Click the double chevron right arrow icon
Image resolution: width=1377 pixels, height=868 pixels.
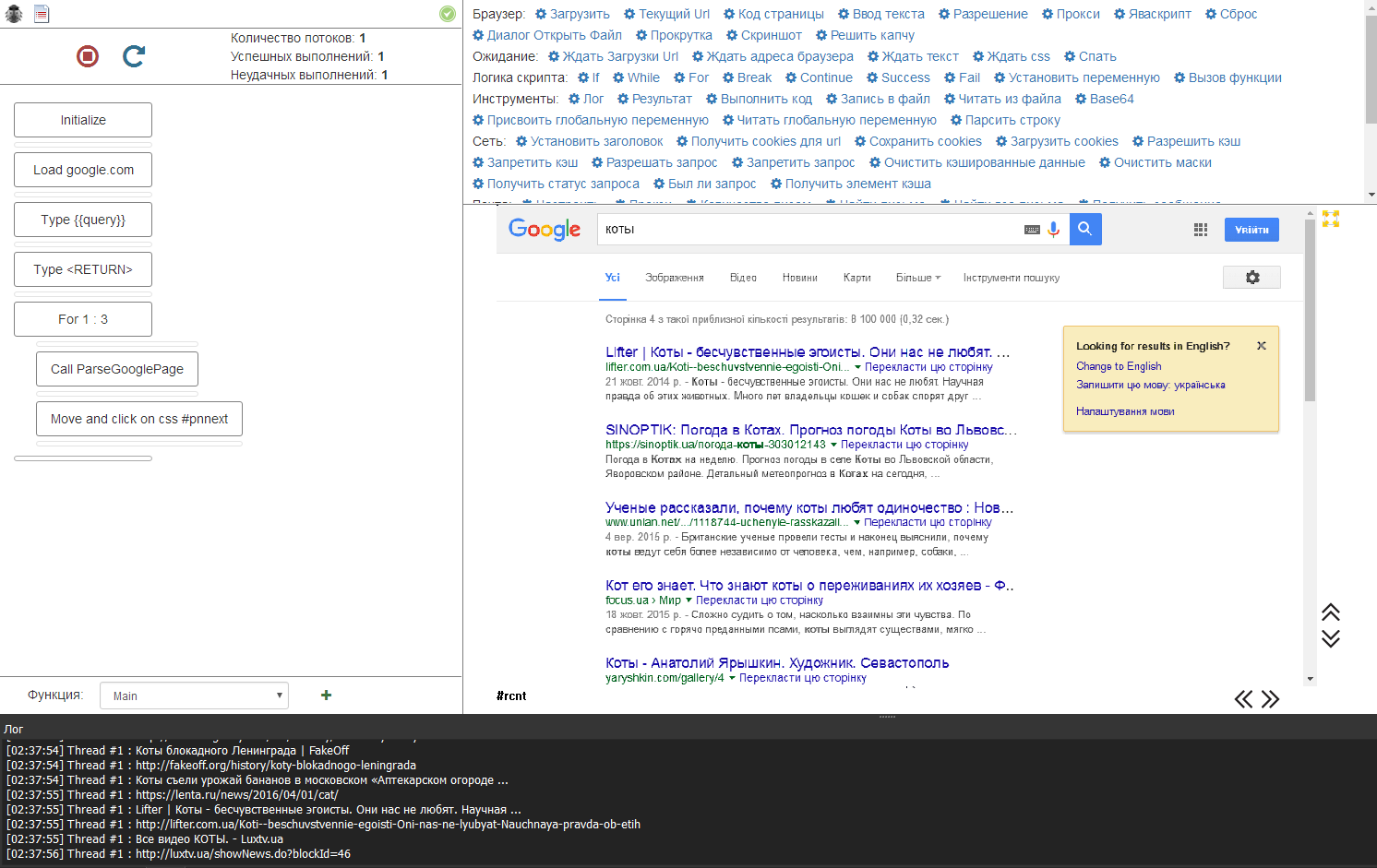click(x=1271, y=699)
